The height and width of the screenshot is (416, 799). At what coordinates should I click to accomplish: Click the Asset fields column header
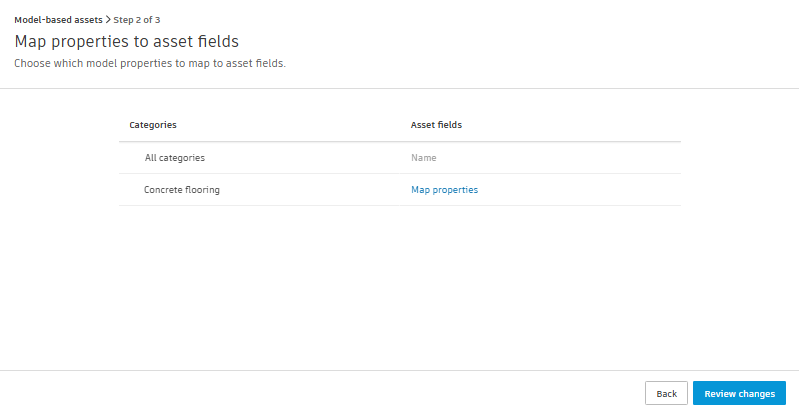(436, 125)
